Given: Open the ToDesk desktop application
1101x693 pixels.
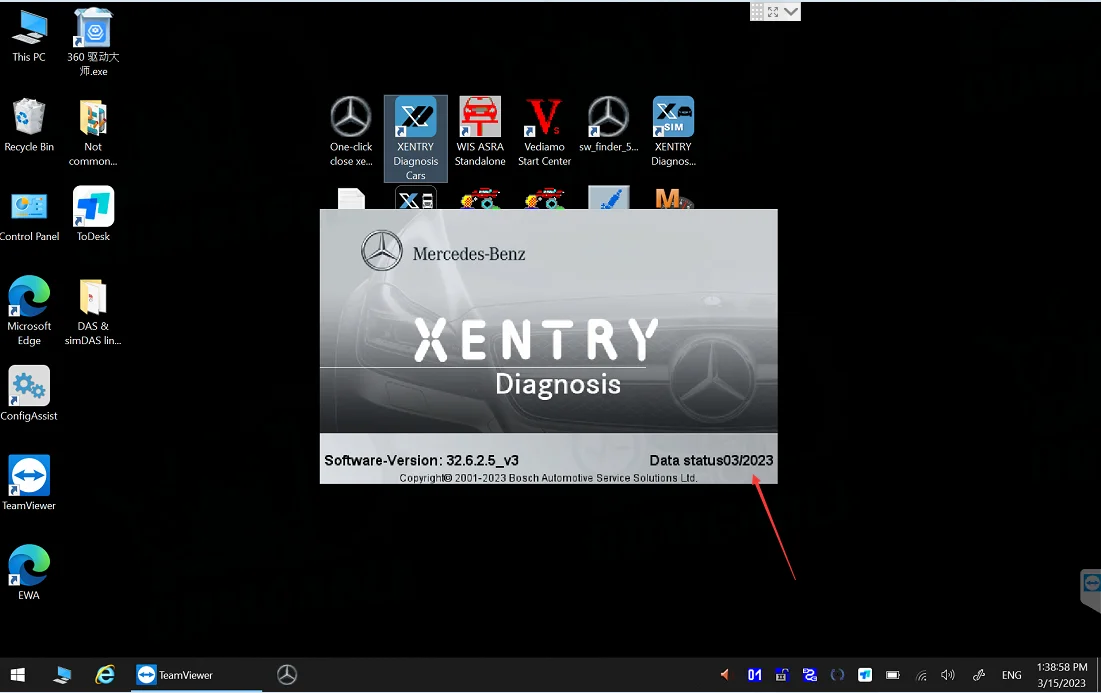Looking at the screenshot, I should [93, 209].
